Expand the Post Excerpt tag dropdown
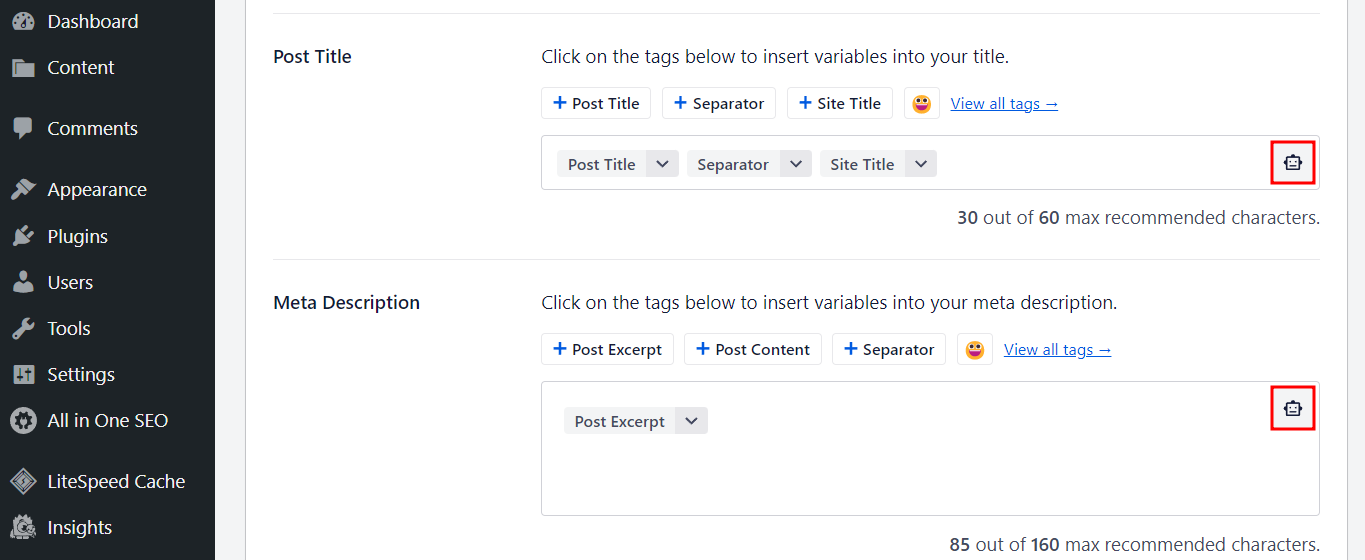Image resolution: width=1365 pixels, height=560 pixels. point(691,421)
